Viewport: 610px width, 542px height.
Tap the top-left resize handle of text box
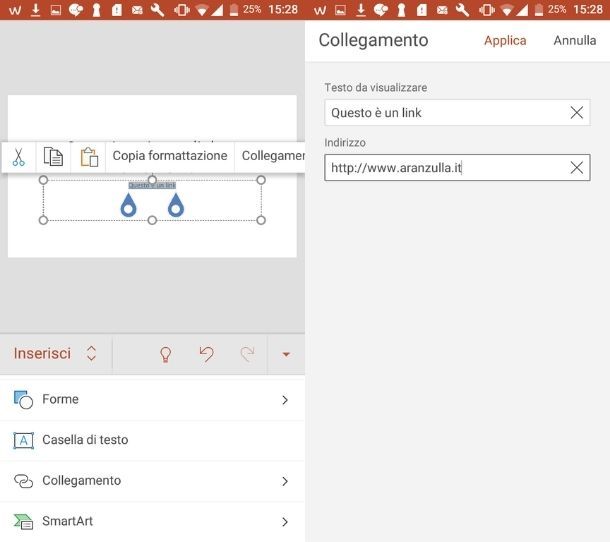(x=43, y=180)
